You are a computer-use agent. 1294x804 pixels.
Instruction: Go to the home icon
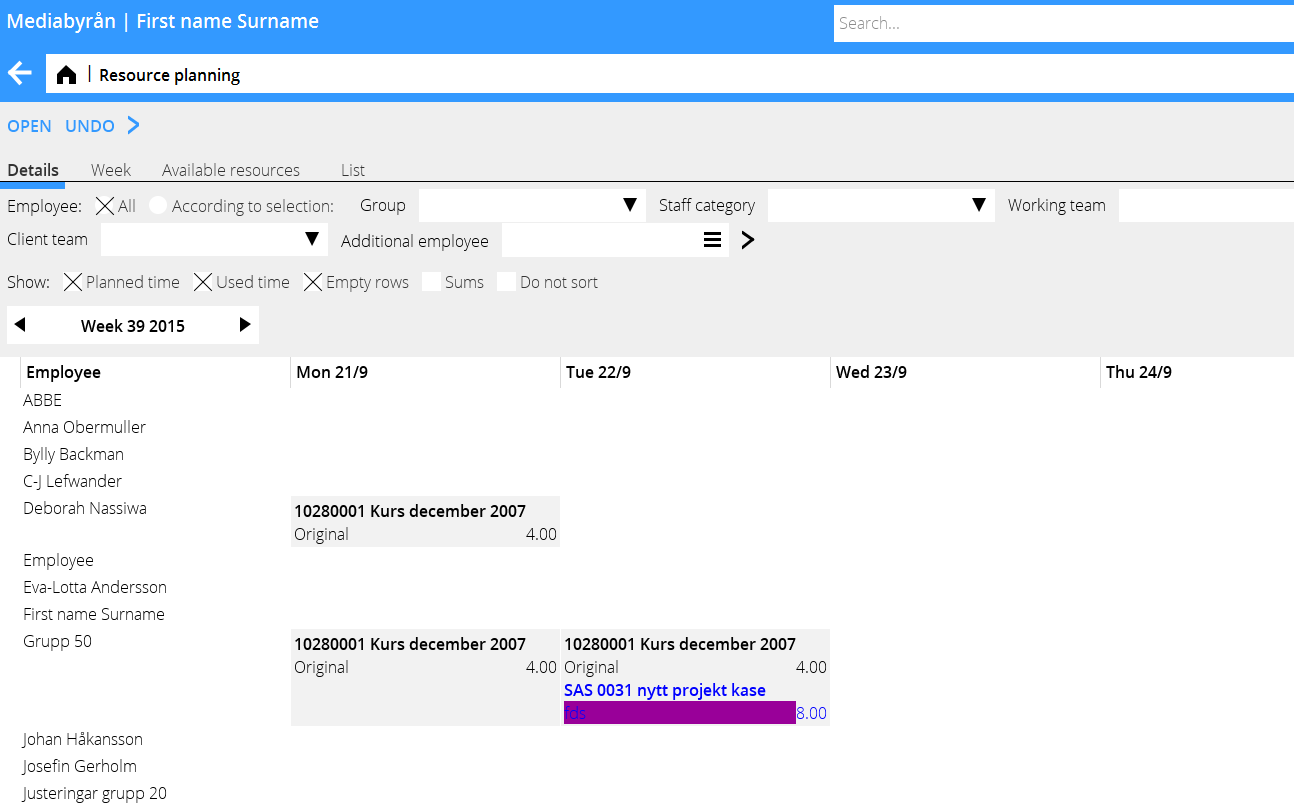coord(66,75)
